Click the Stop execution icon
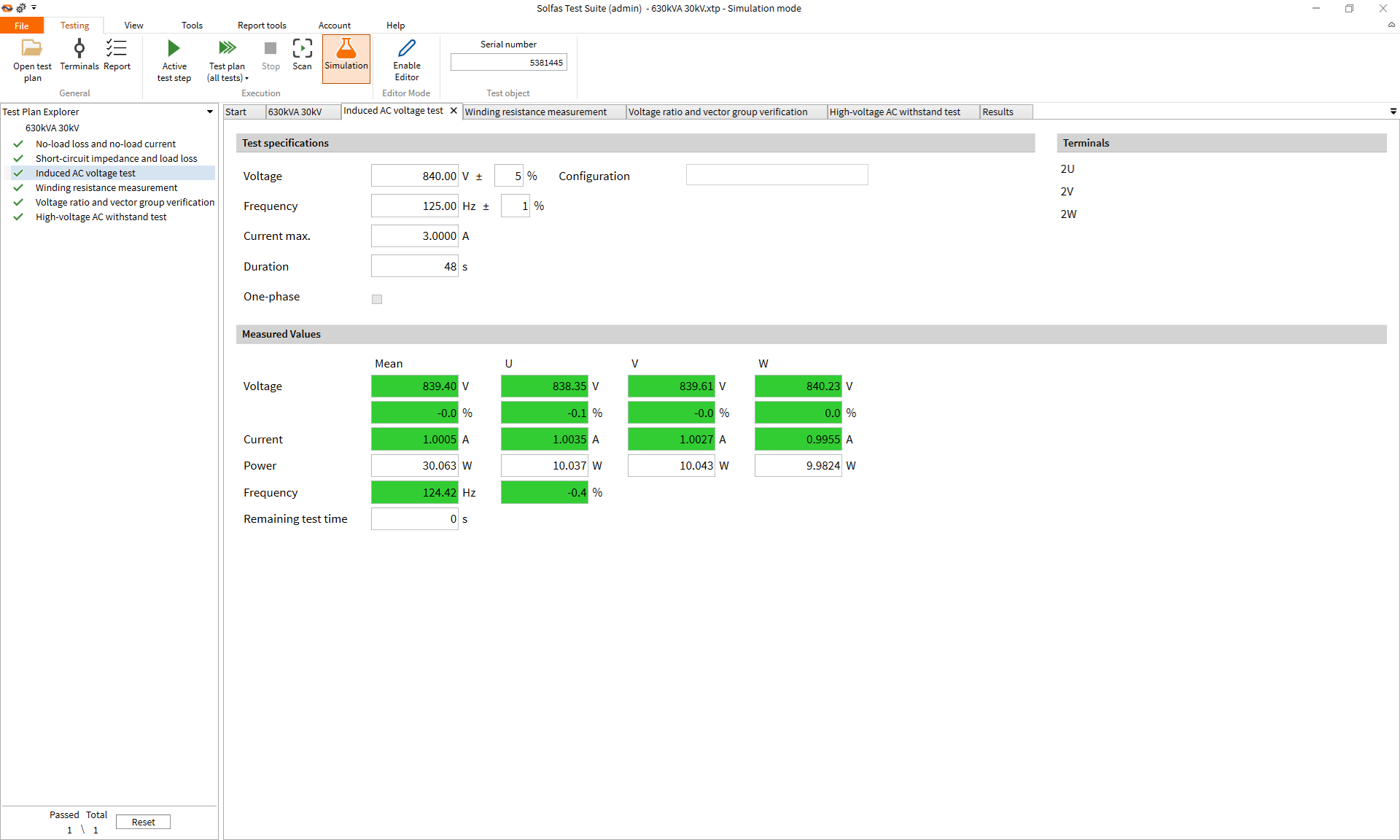Image resolution: width=1400 pixels, height=840 pixels. point(271,49)
